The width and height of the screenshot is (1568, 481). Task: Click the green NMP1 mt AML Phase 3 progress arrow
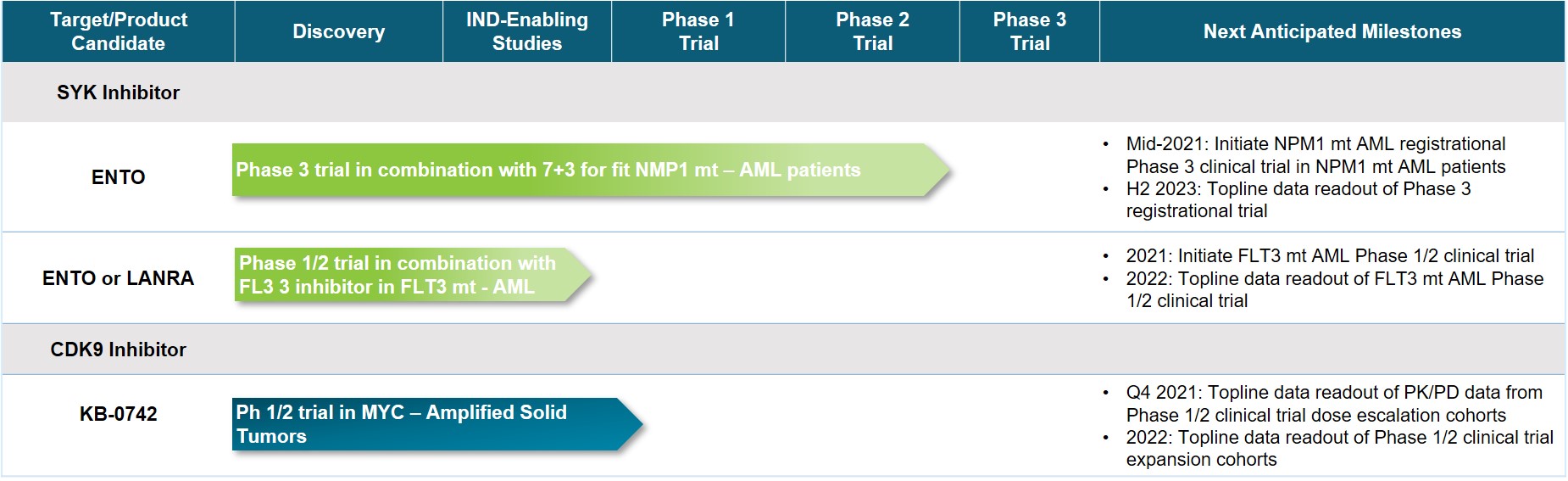(x=585, y=171)
